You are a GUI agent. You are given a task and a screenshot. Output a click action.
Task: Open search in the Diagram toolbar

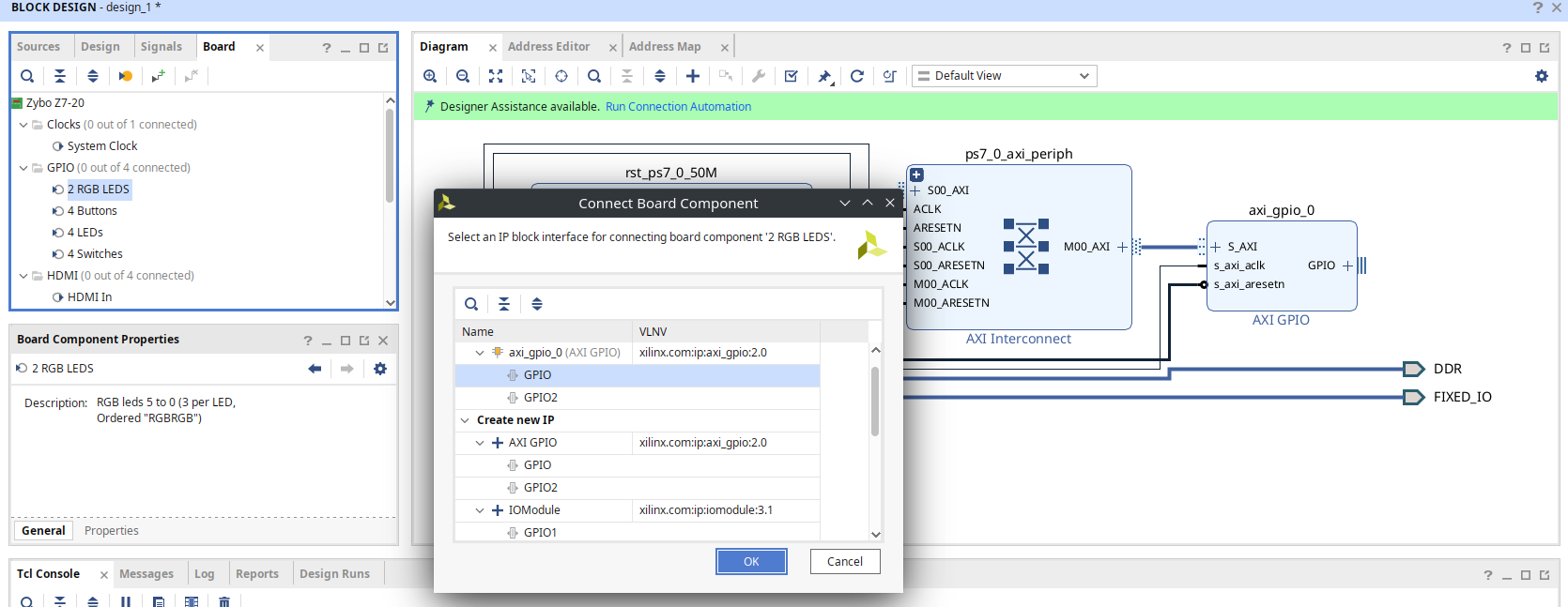click(x=594, y=76)
